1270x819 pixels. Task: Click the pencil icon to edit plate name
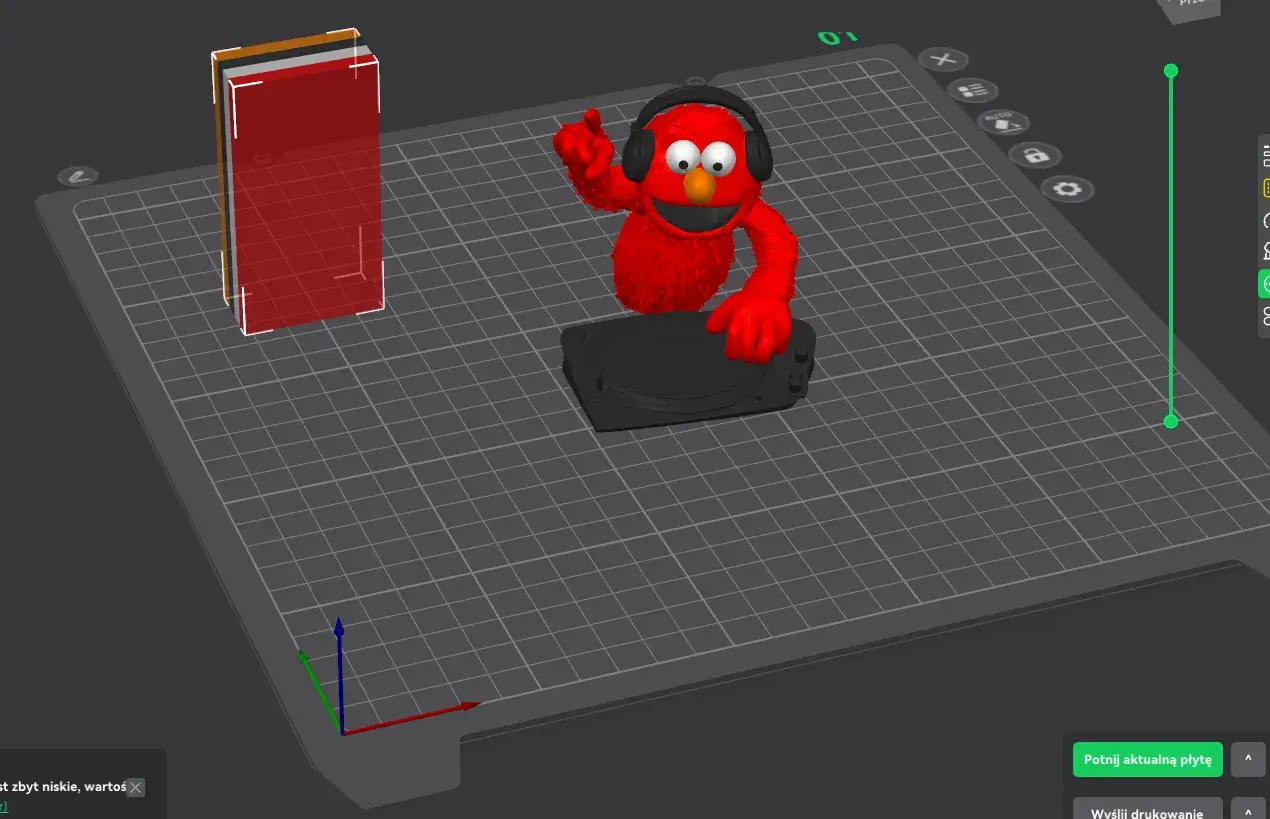tap(77, 176)
